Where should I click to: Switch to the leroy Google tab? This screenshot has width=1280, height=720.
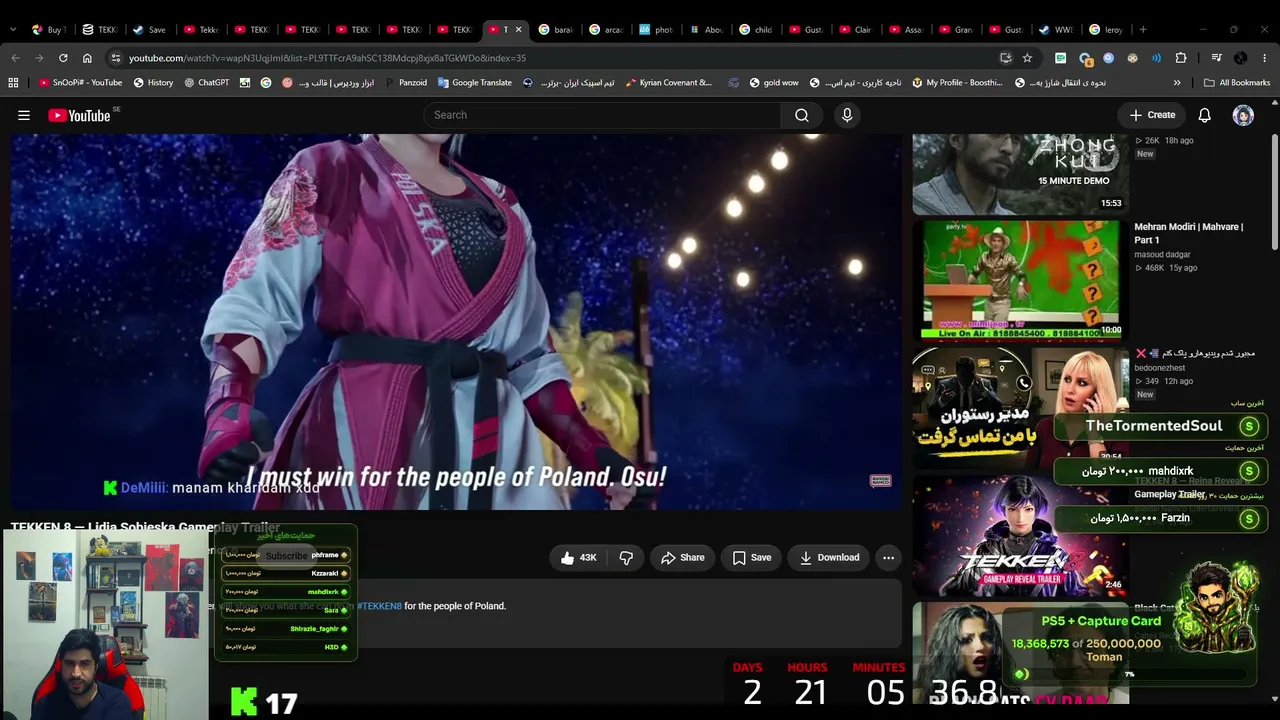click(1108, 30)
